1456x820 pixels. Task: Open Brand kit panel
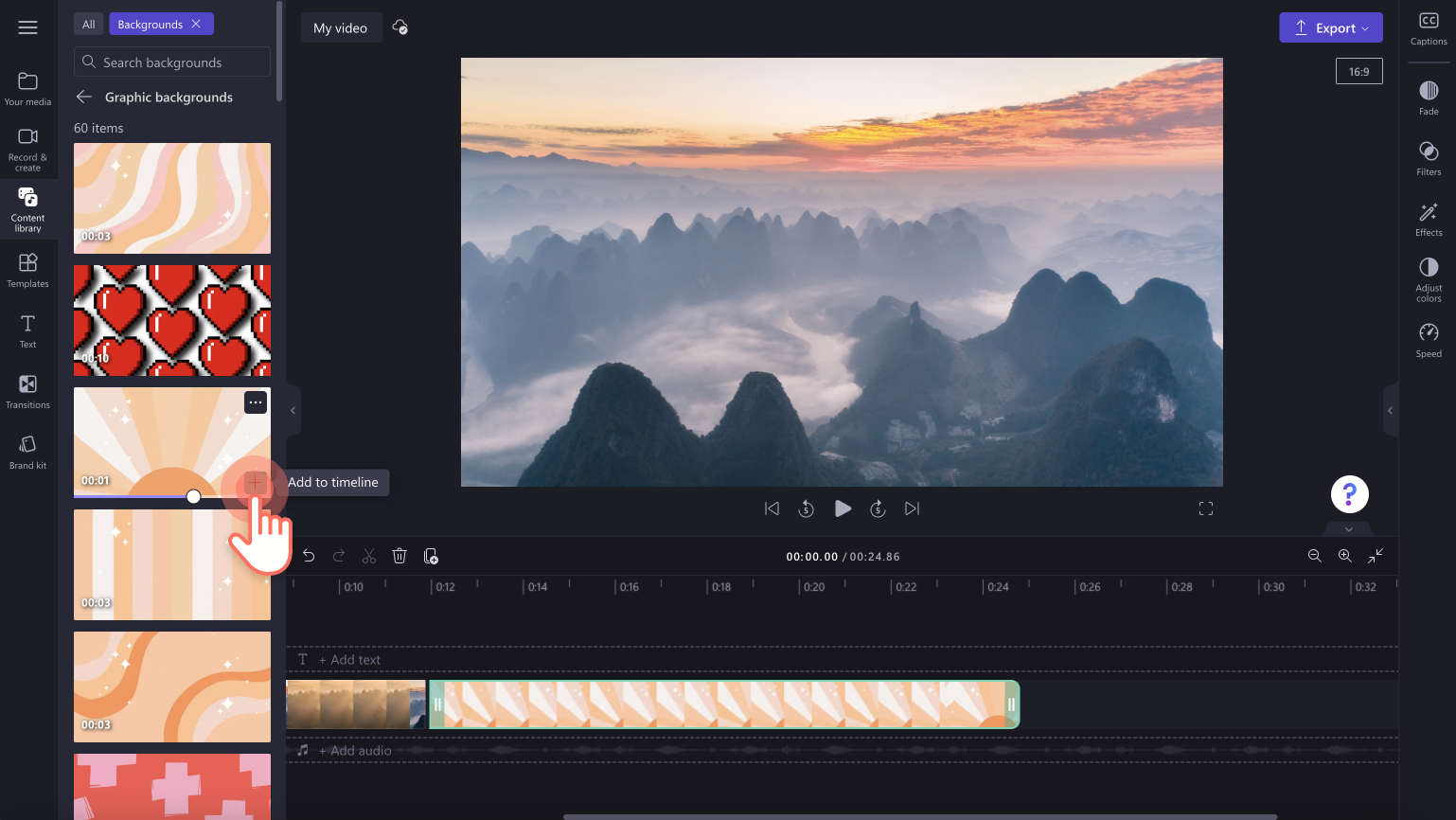click(x=28, y=453)
